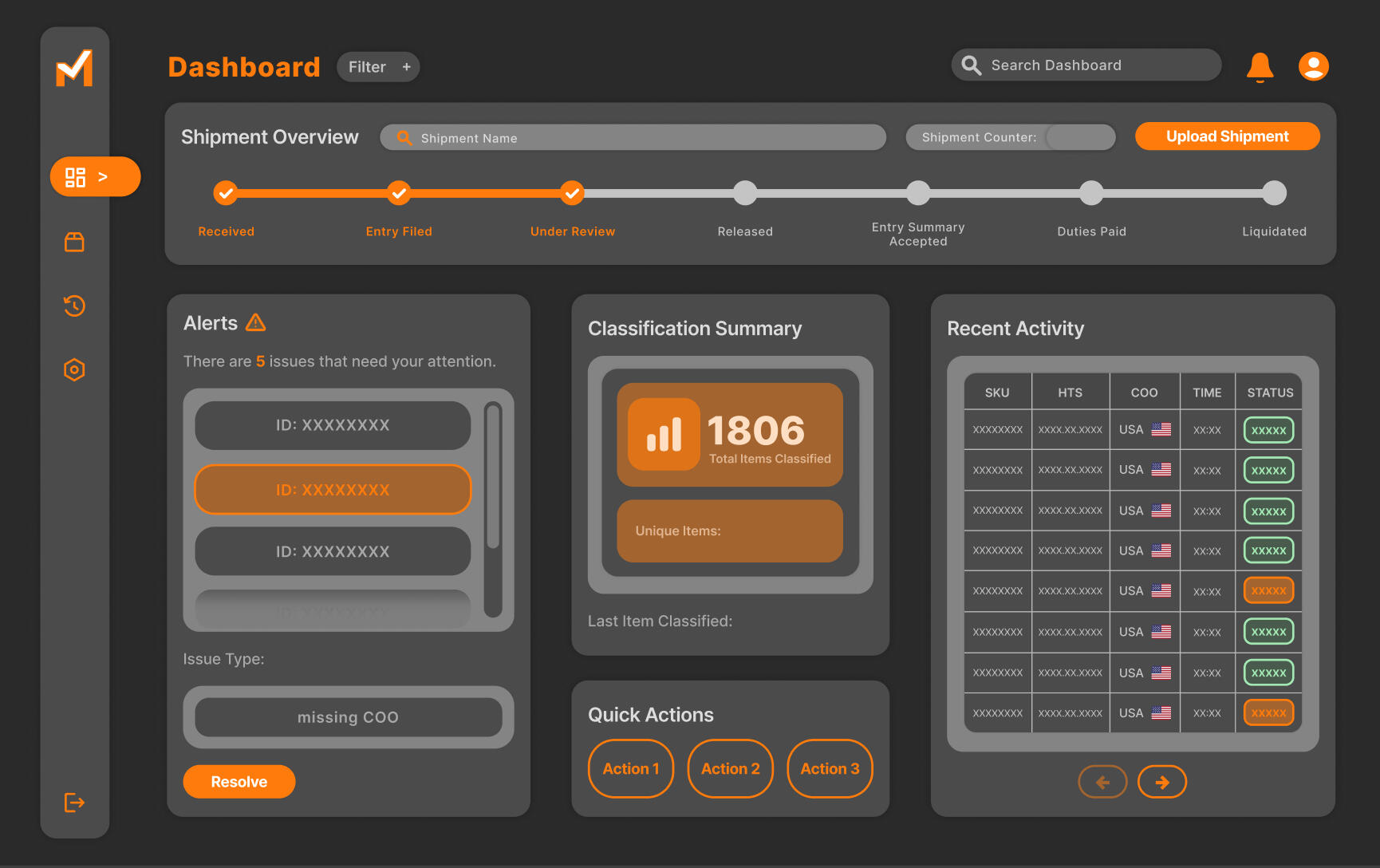The image size is (1380, 868).
Task: Select the active dashboard sidebar tab
Action: (x=94, y=176)
